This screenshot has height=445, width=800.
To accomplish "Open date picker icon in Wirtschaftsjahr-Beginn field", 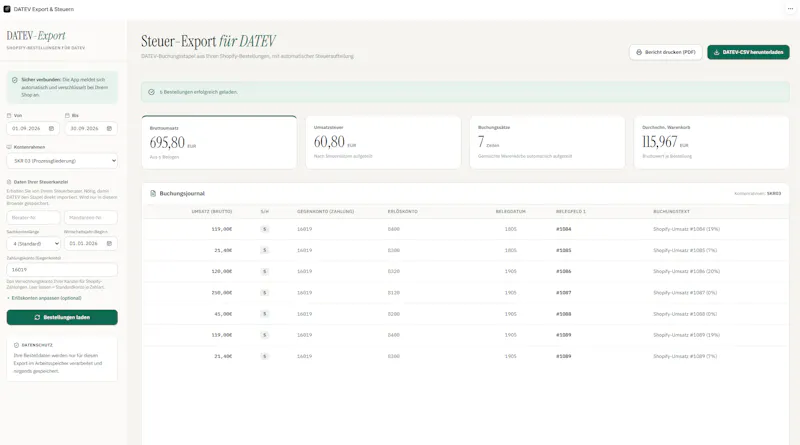I will [x=109, y=243].
